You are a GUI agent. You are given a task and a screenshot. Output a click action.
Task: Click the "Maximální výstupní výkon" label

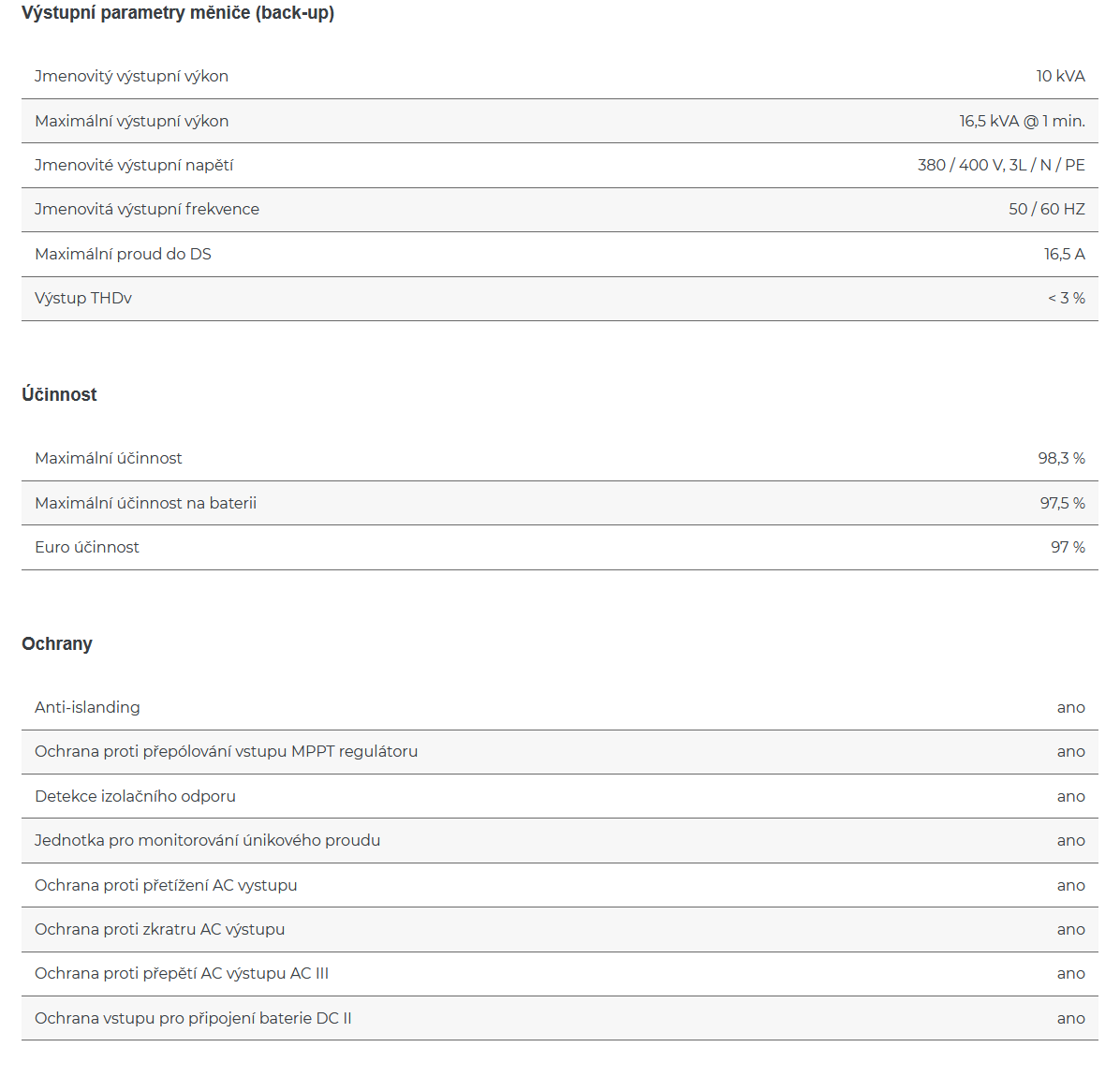(x=131, y=121)
